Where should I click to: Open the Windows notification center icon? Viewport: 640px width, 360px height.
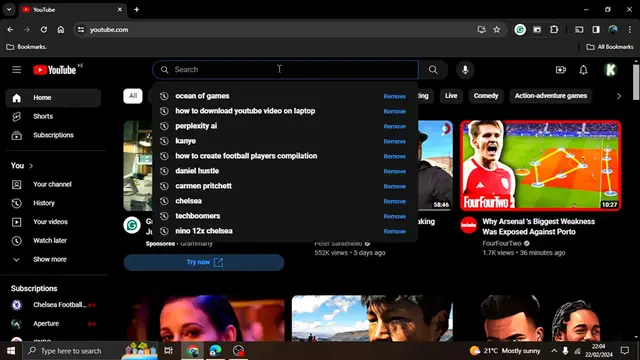(624, 351)
